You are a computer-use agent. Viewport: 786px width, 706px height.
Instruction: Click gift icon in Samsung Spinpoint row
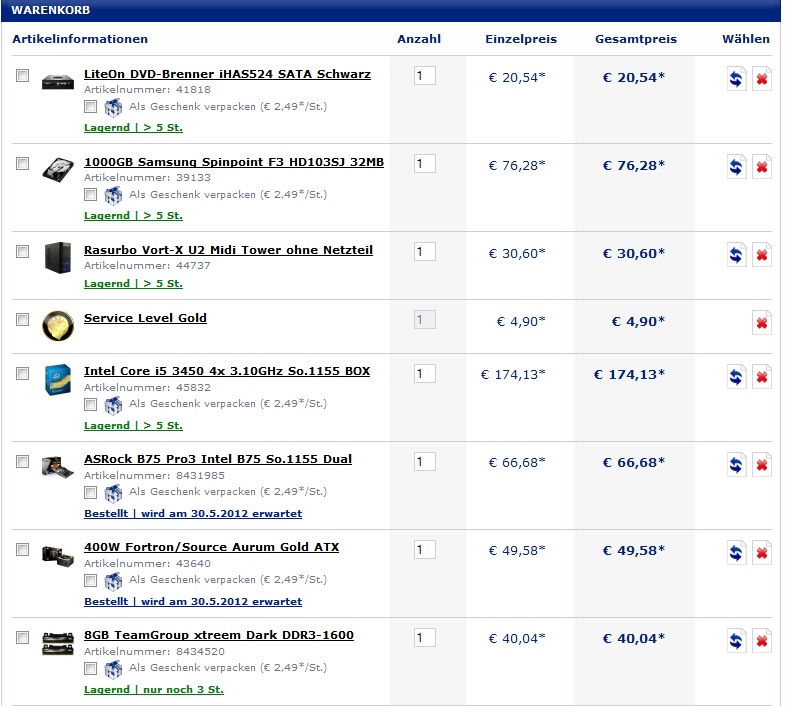tap(113, 195)
